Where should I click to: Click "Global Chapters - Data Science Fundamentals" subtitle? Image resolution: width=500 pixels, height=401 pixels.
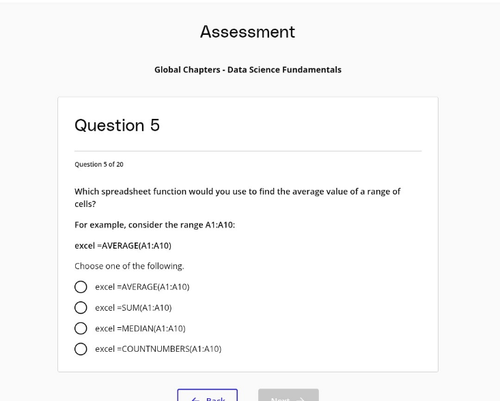[x=248, y=70]
